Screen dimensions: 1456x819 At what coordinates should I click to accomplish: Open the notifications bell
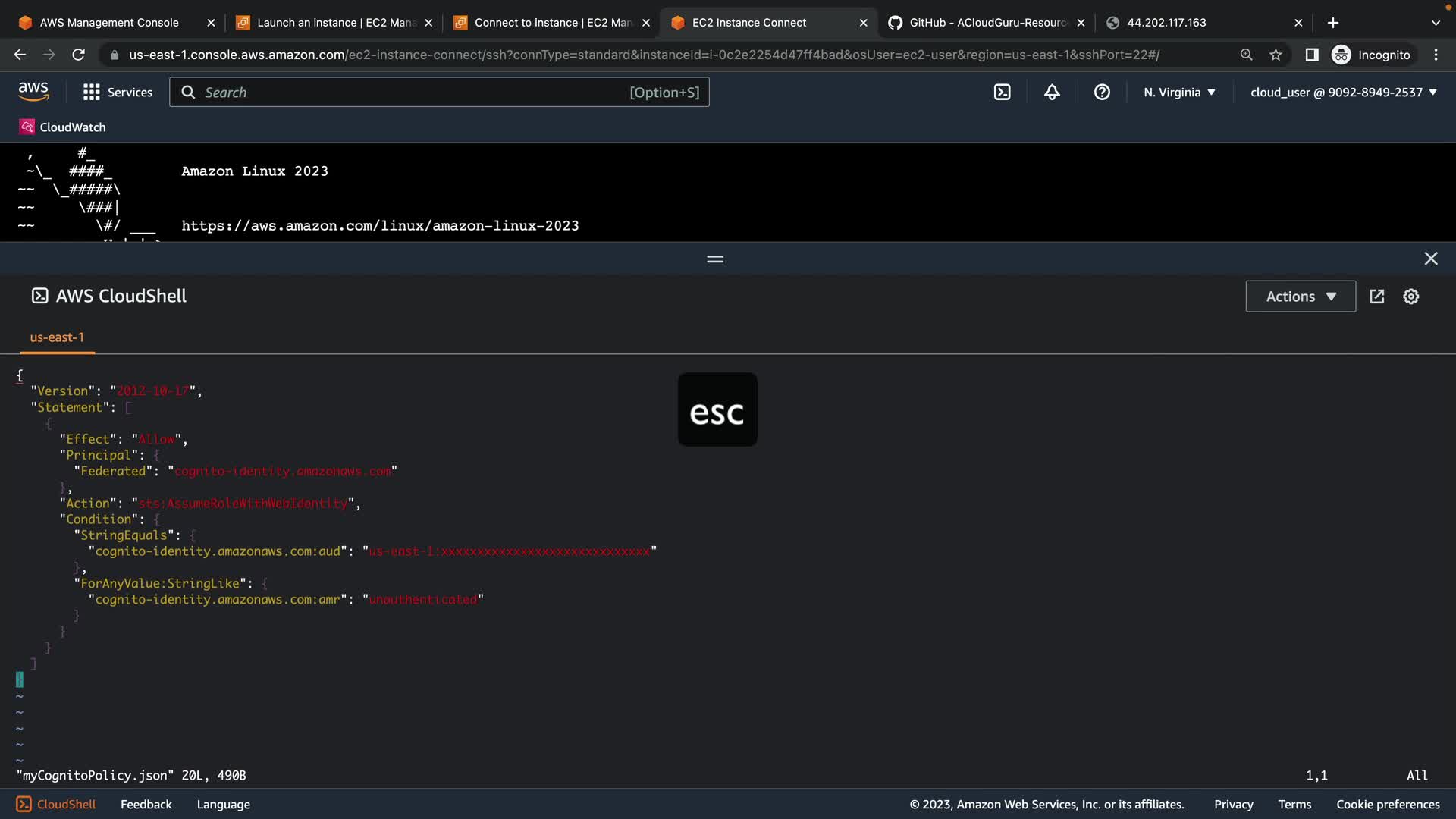point(1052,93)
